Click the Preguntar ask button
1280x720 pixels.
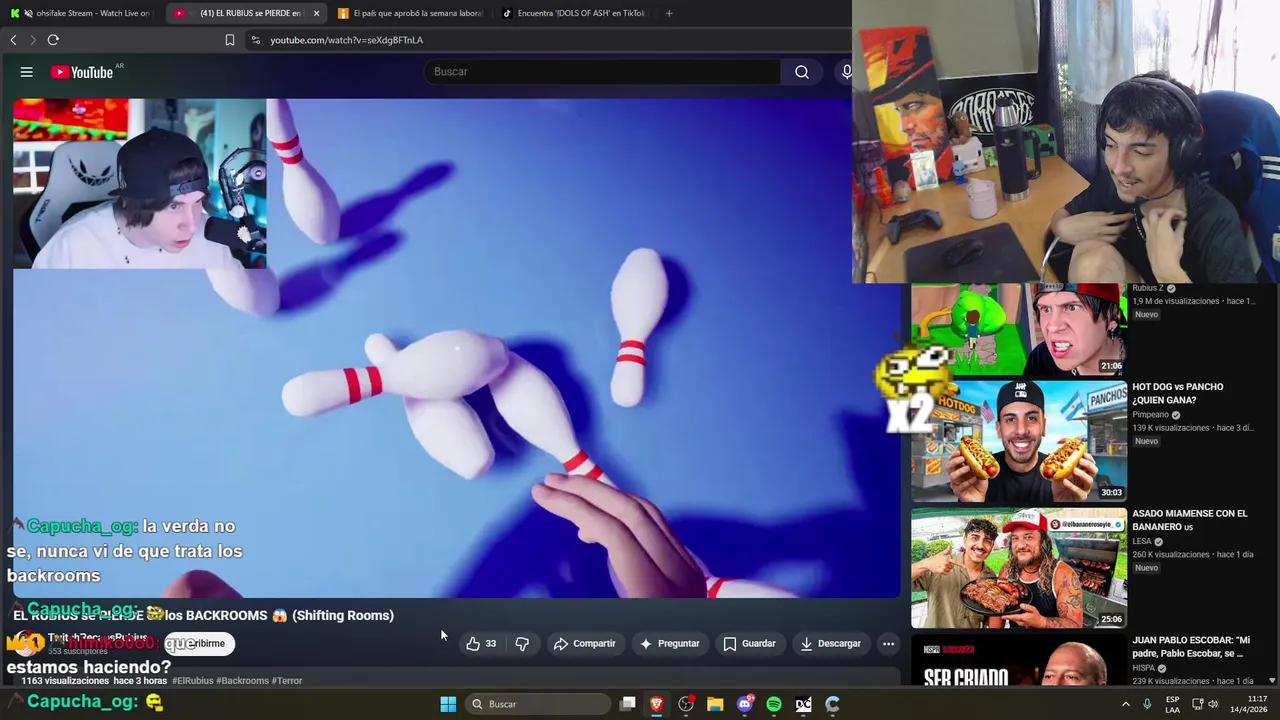click(670, 644)
